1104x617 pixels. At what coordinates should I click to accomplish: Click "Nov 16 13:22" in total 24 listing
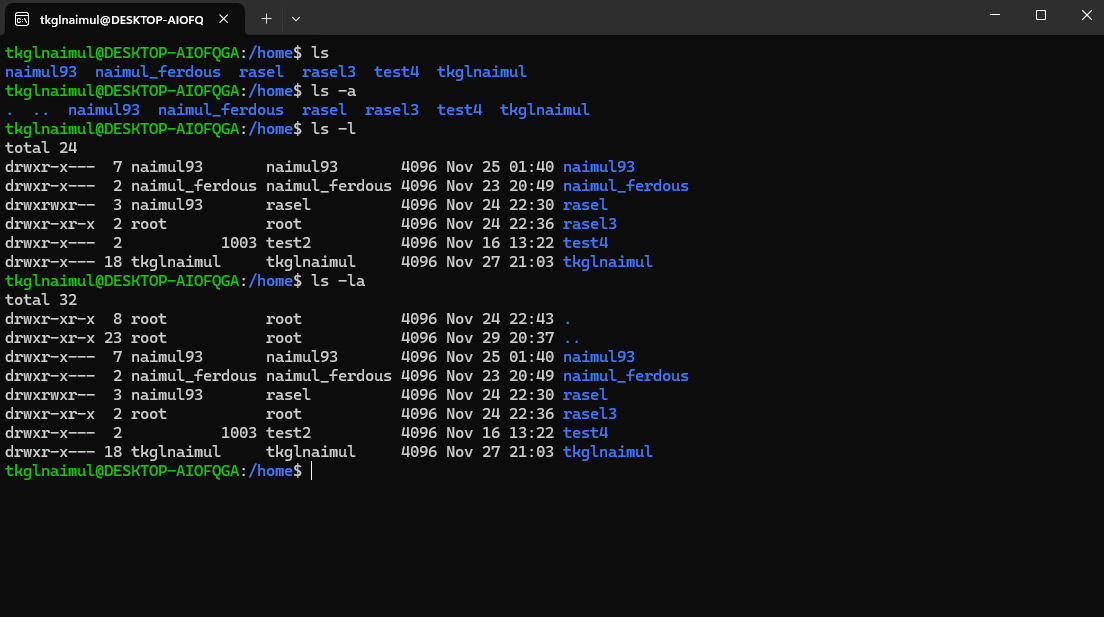[500, 243]
